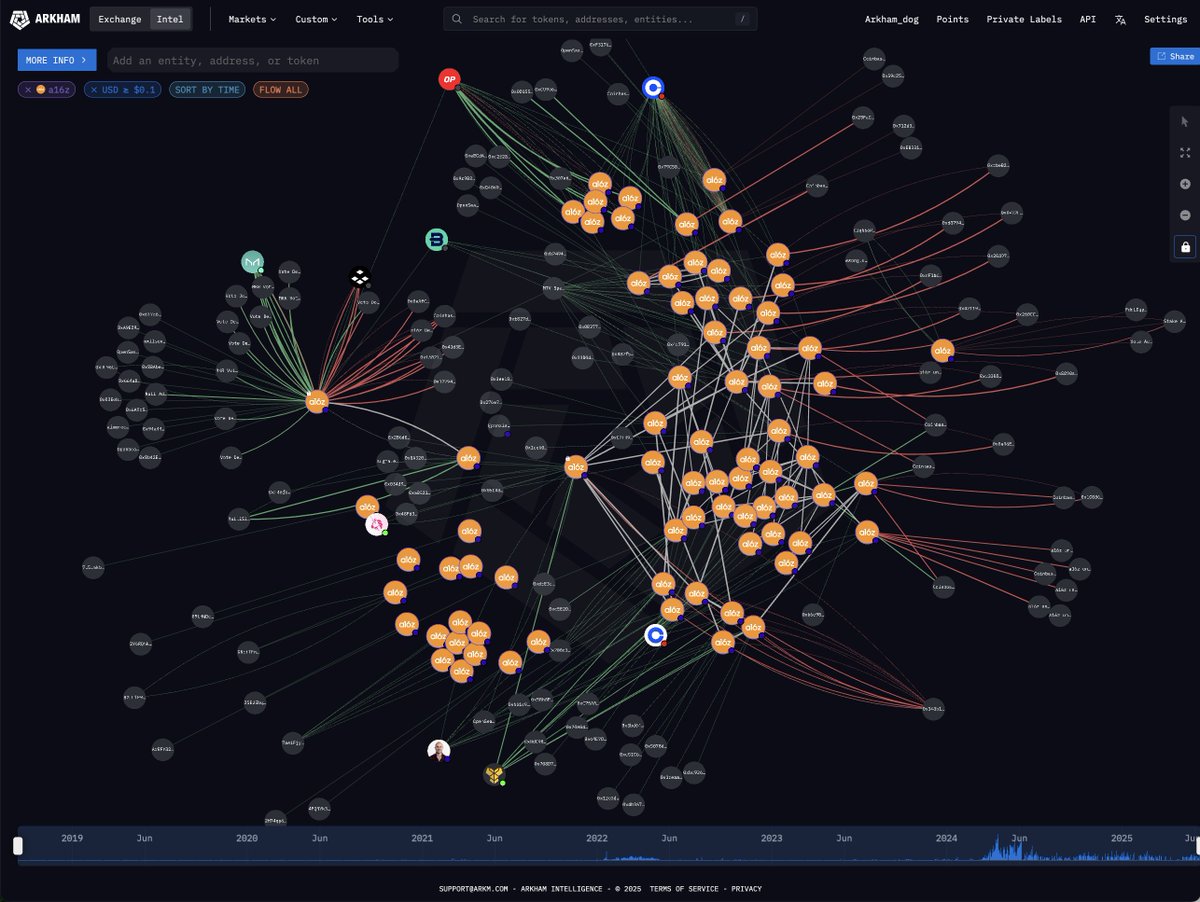This screenshot has height=902, width=1200.
Task: Toggle the graph lock button
Action: click(1185, 246)
